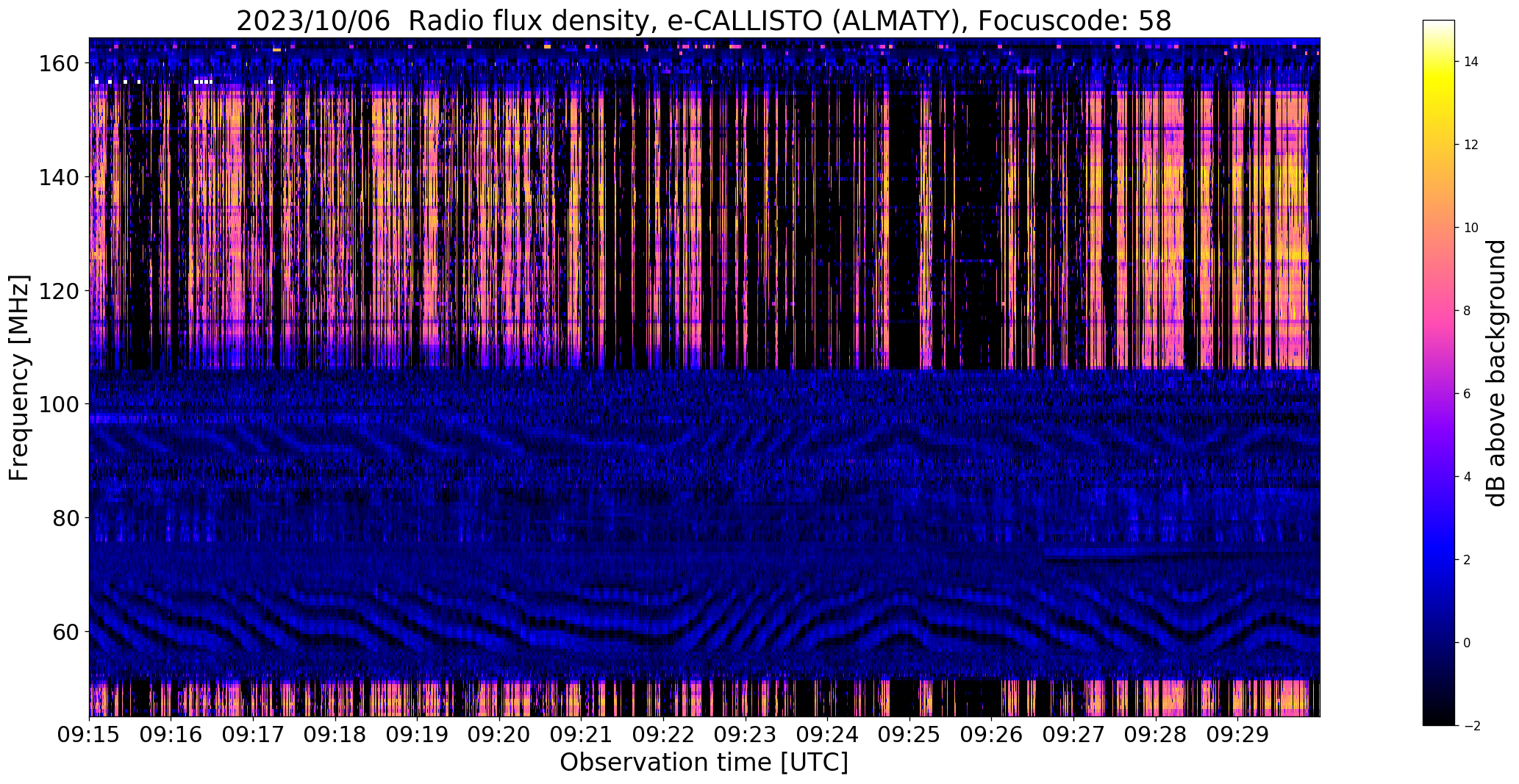Click the colorbar tick value 6
The width and height of the screenshot is (1519, 784).
click(1468, 394)
